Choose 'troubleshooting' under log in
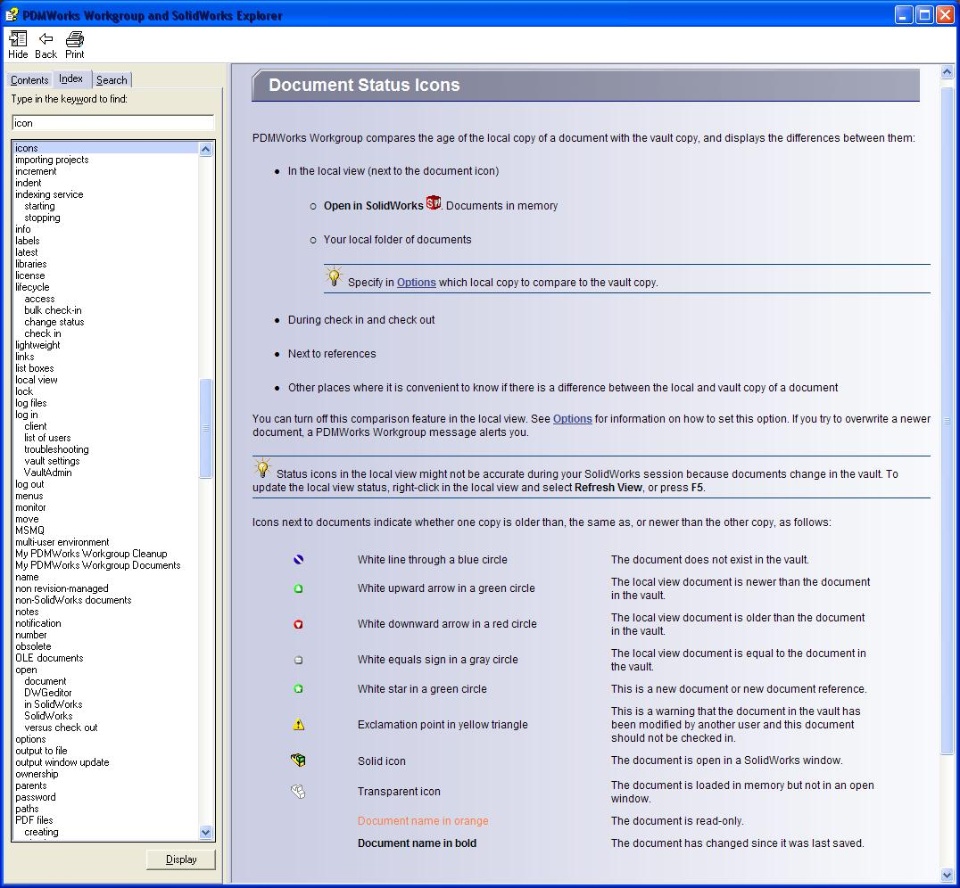This screenshot has width=960, height=888. [56, 450]
